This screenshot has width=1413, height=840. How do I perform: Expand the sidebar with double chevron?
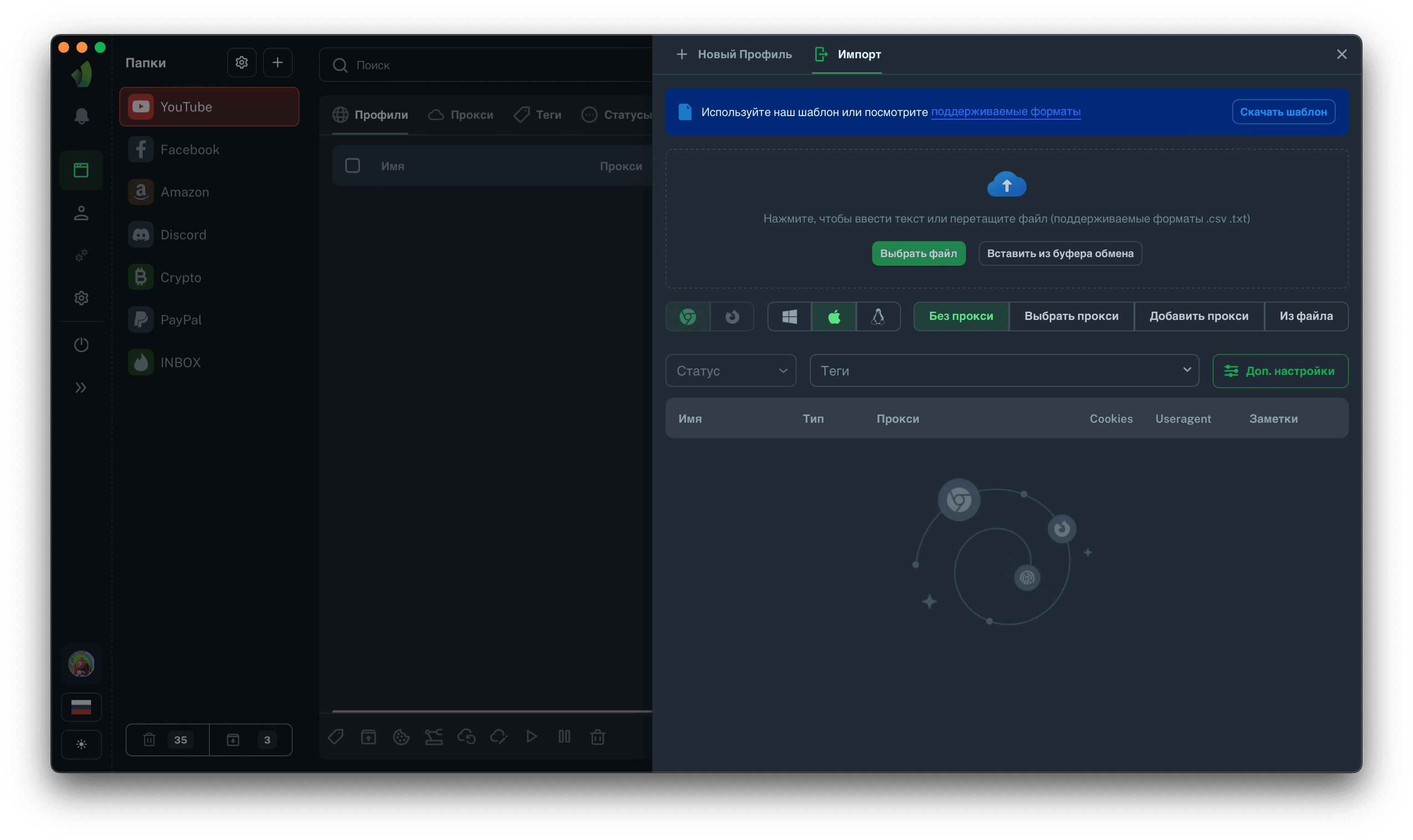point(81,388)
